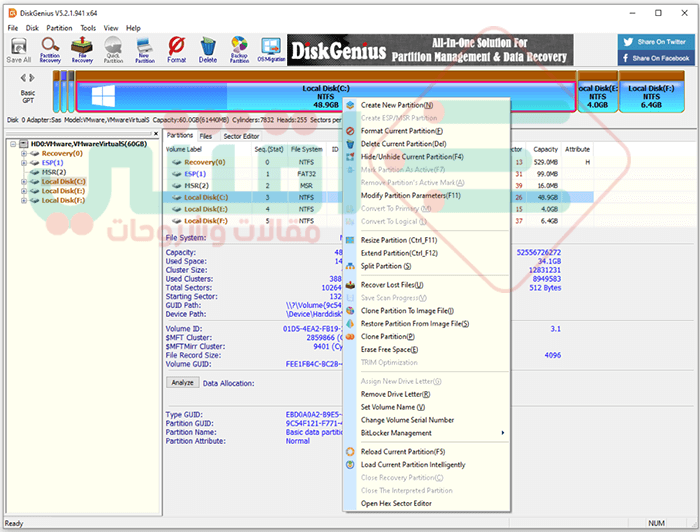The height and width of the screenshot is (532, 700).
Task: Expand Local Disk(E:) in the tree
Action: tap(24, 191)
